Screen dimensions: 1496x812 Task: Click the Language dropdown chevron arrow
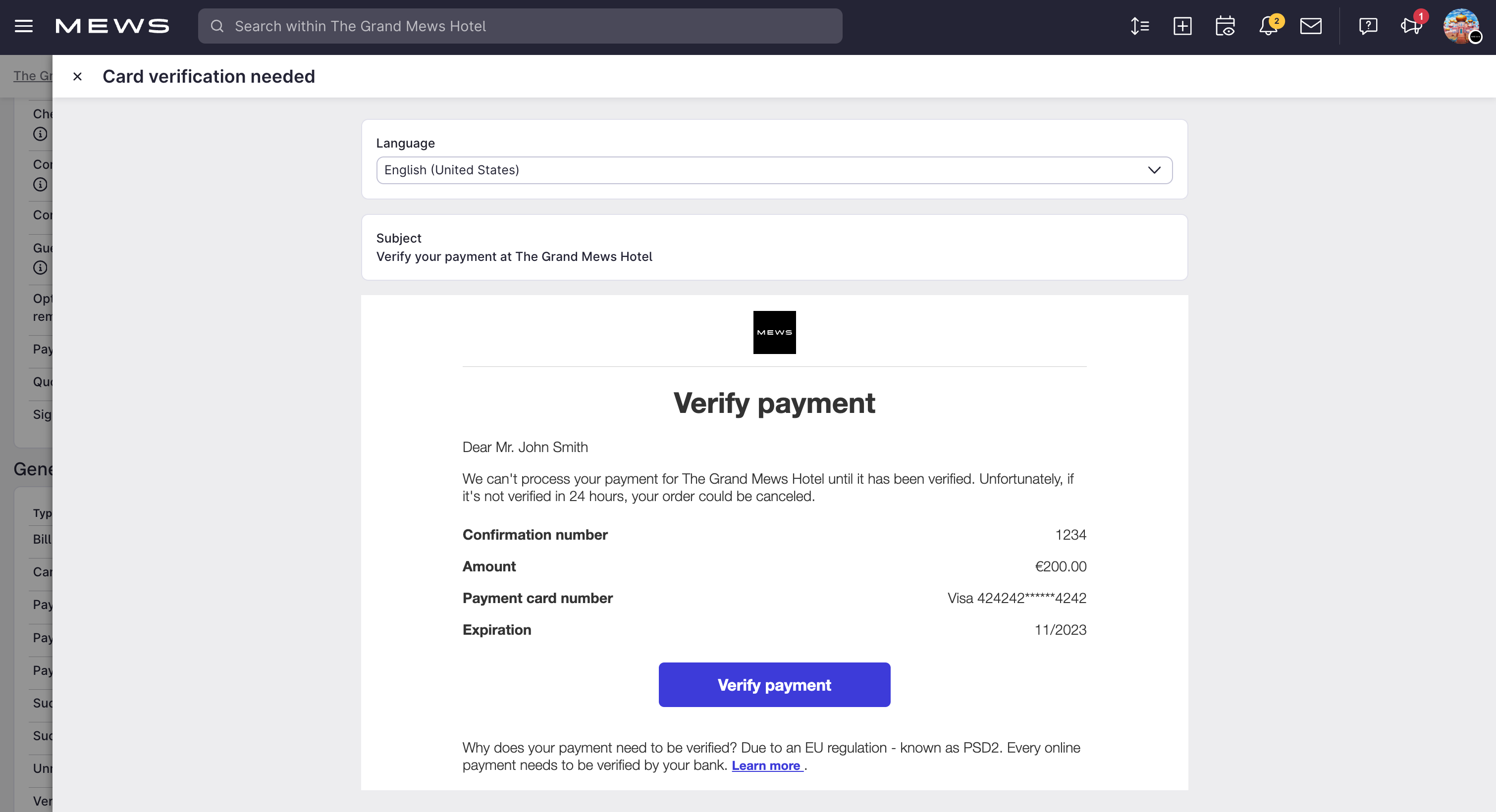(x=1154, y=170)
